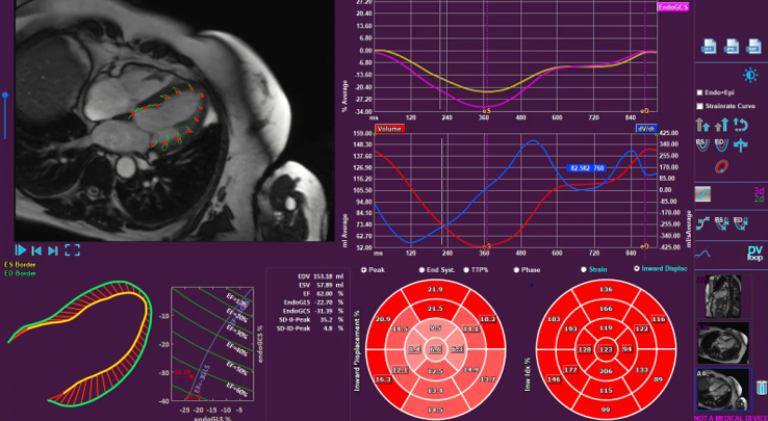This screenshot has height=421, width=768.
Task: Choose the Inward Displac radio option
Action: coord(637,269)
